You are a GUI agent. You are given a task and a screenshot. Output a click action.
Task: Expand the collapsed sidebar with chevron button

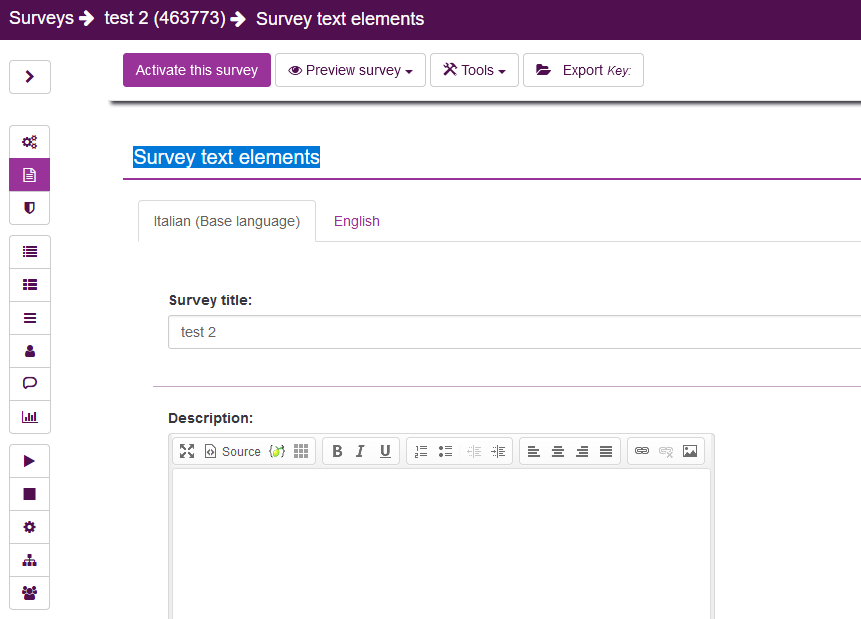[x=29, y=77]
